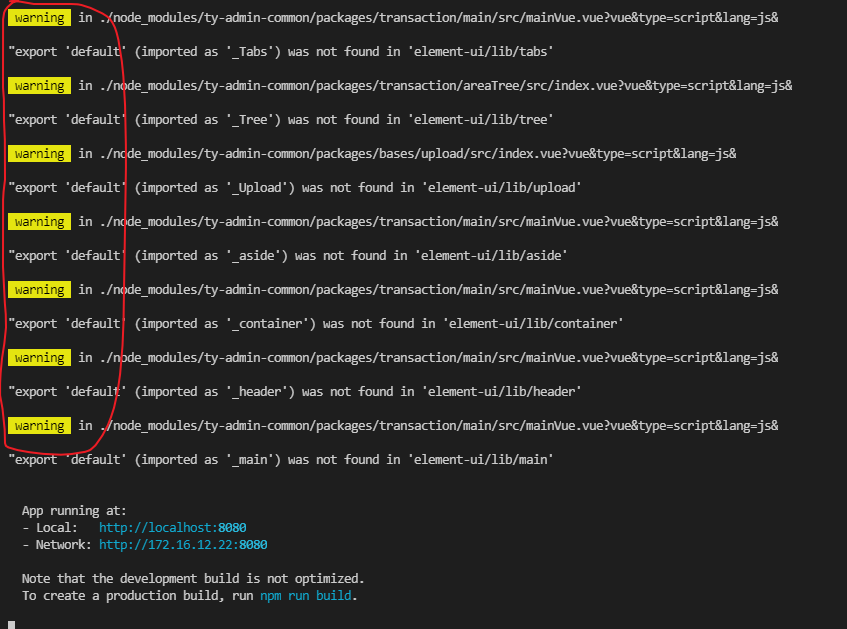Open the http://172.16.12.22:8080 network link
Screen dimensions: 847x629
183,545
